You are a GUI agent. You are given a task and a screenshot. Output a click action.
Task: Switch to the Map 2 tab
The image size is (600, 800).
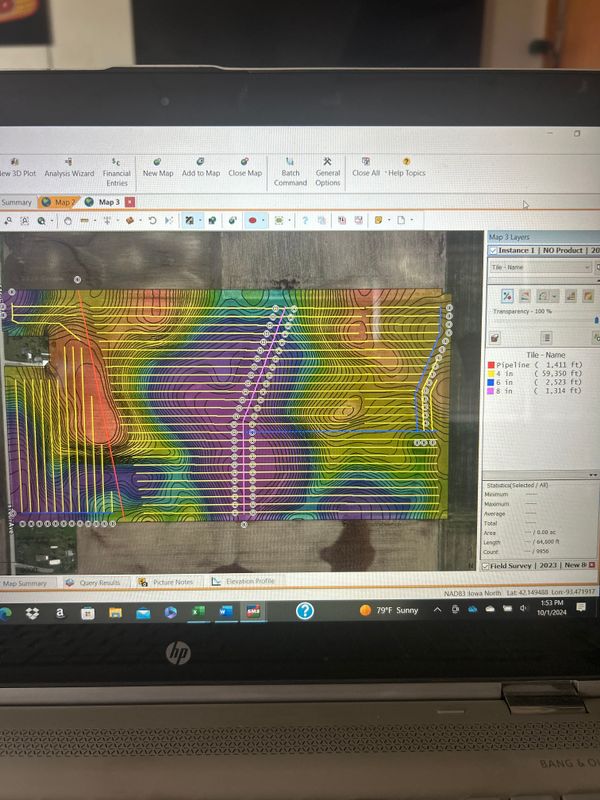click(x=59, y=203)
